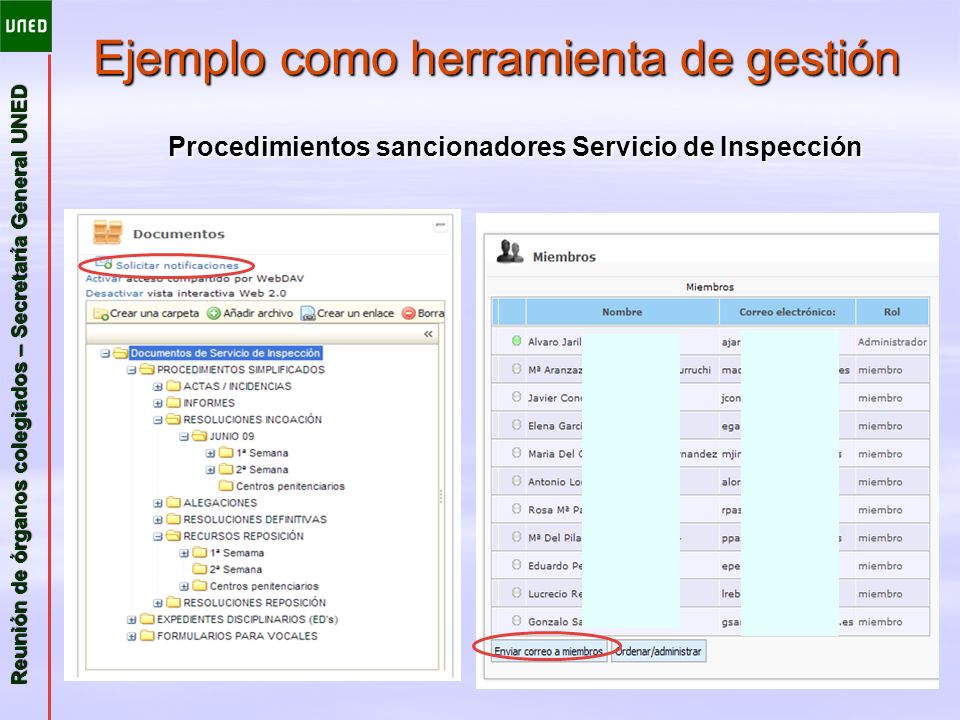Expand ACTAS / INCIDENCIAS folder node
This screenshot has width=960, height=720.
157,386
